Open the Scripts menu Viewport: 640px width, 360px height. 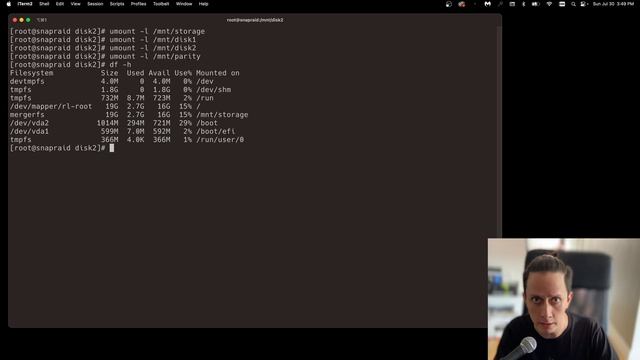pyautogui.click(x=117, y=4)
